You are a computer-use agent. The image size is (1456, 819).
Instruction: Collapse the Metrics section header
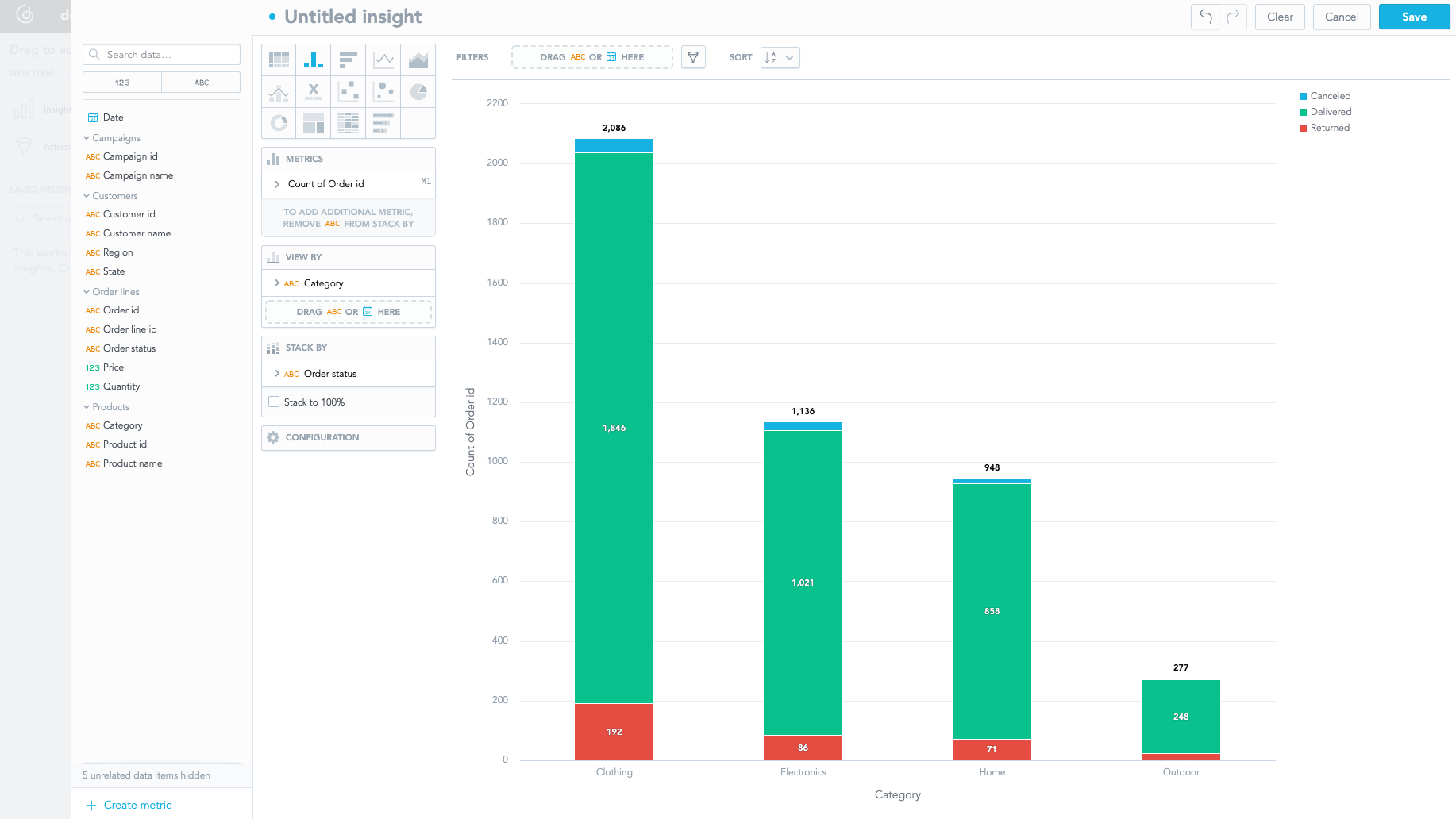pyautogui.click(x=349, y=159)
